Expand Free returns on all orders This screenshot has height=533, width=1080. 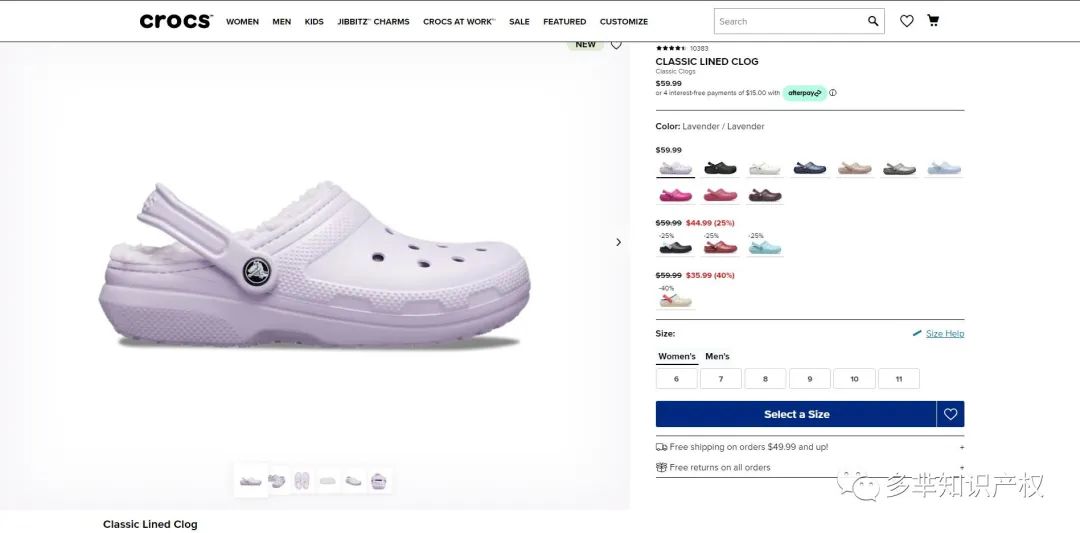[962, 467]
